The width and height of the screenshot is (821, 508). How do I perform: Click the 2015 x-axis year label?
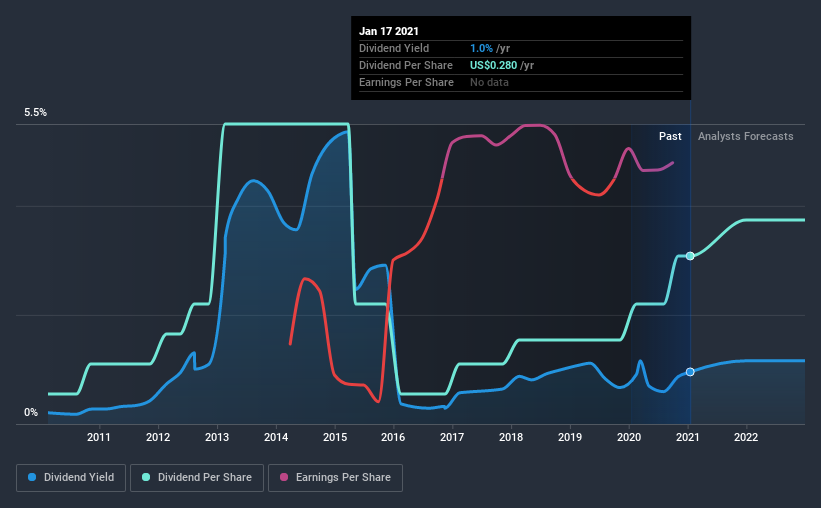(x=335, y=437)
